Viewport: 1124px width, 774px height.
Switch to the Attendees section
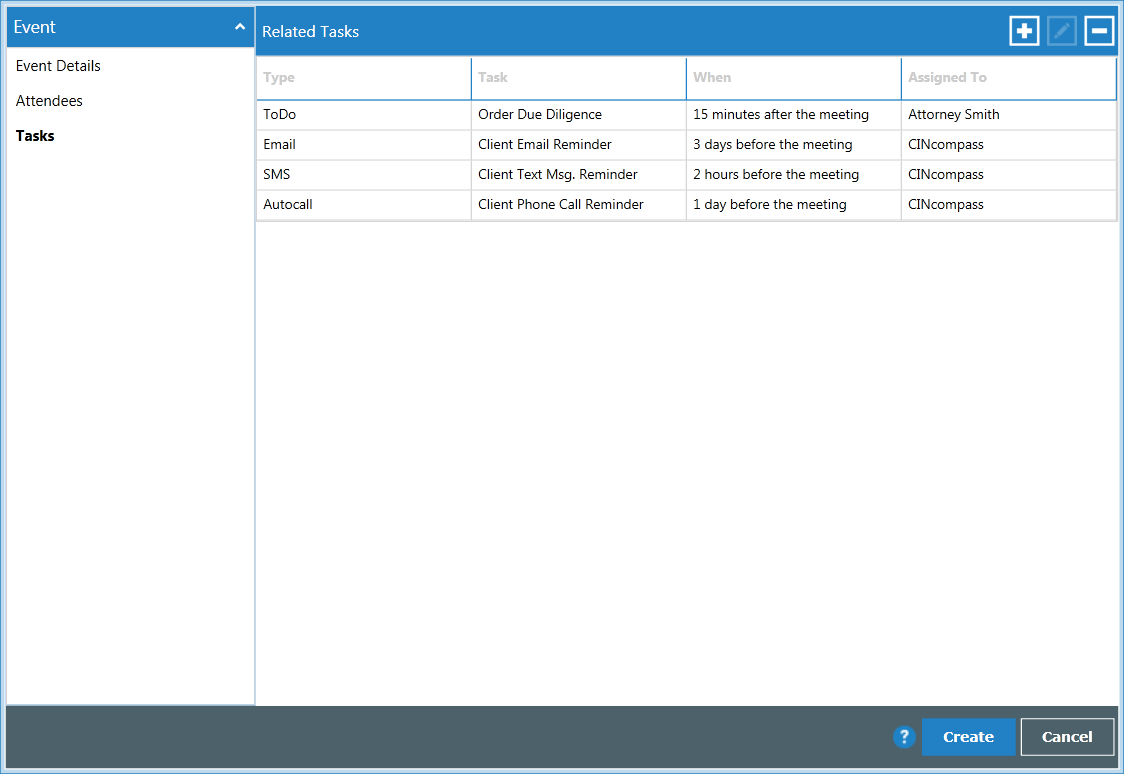click(49, 100)
